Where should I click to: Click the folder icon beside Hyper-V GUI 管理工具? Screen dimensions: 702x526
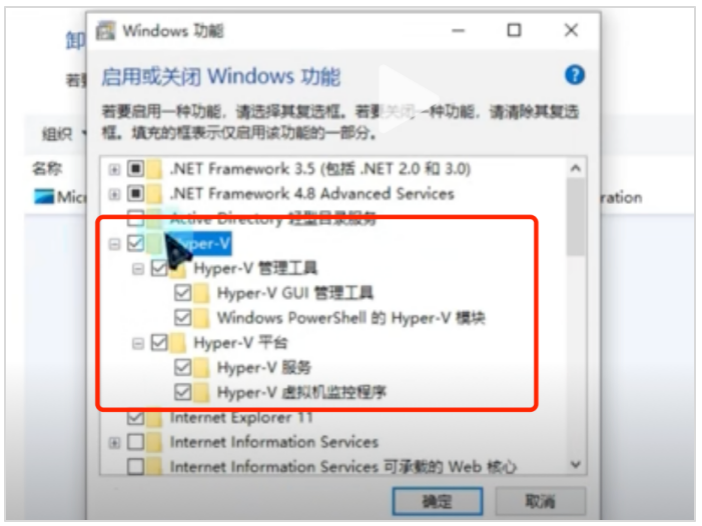click(201, 293)
